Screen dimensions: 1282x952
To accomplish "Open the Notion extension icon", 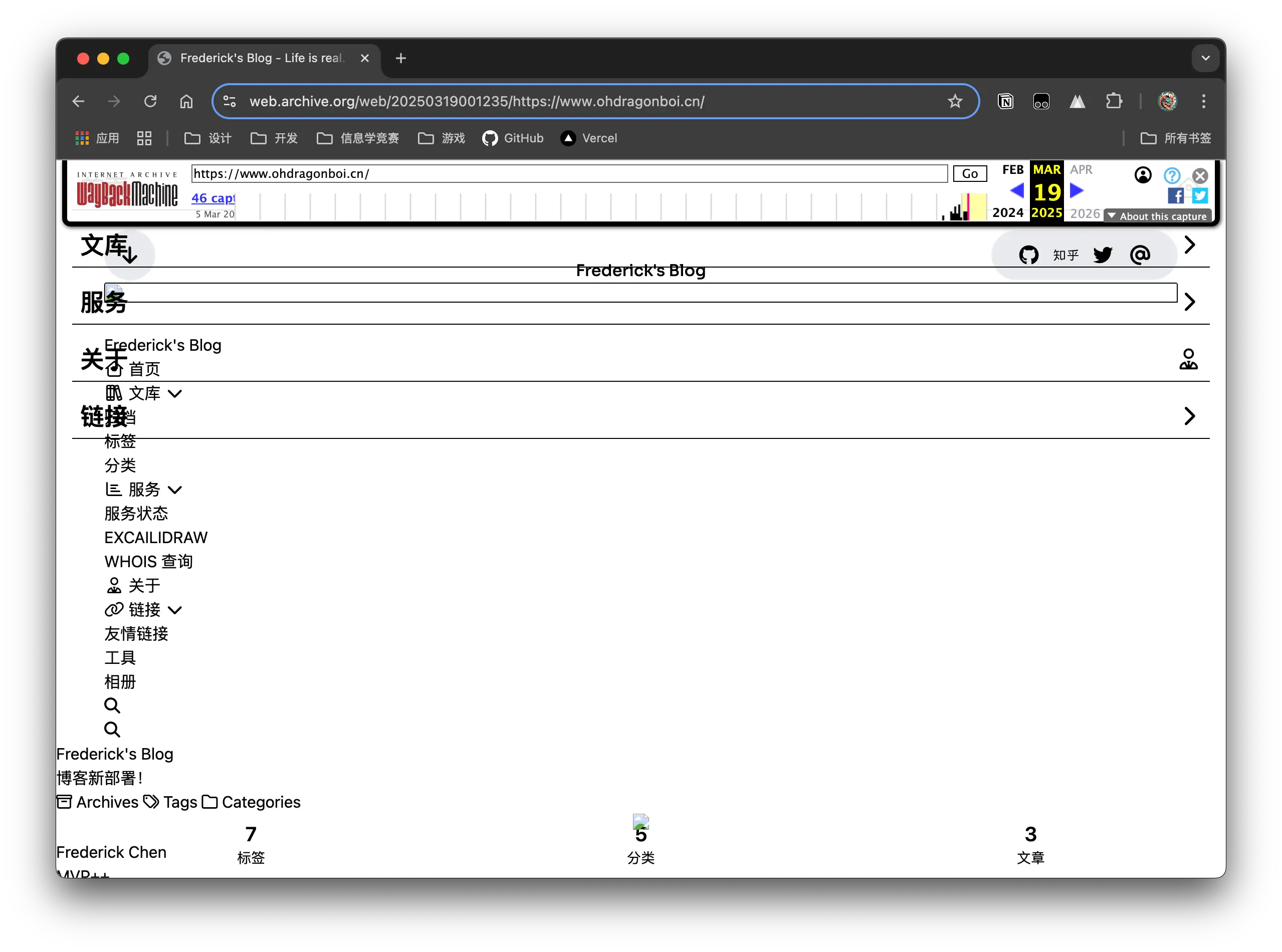I will pos(1005,101).
